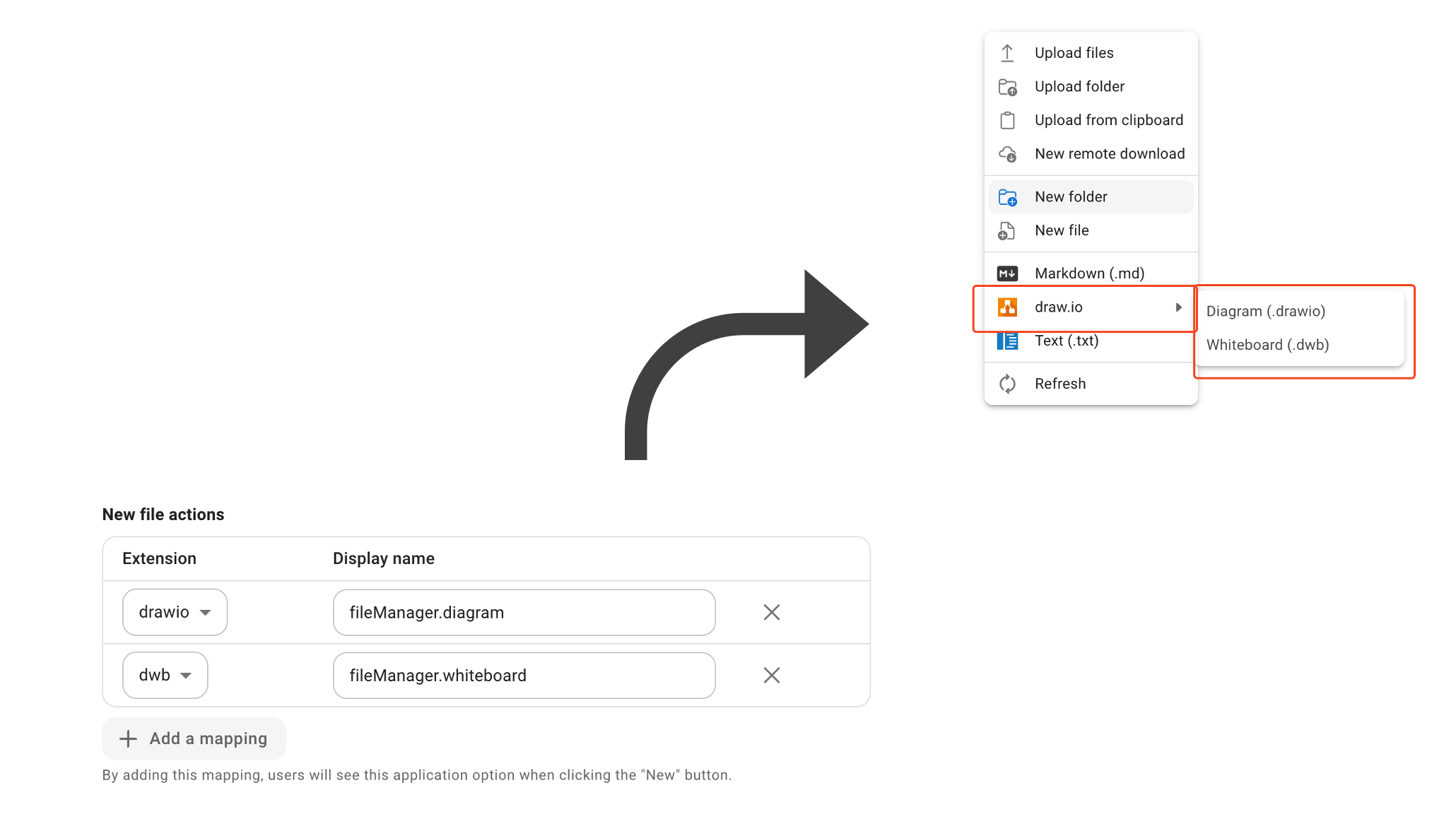
Task: Click the remote download cloud icon
Action: tap(1007, 154)
